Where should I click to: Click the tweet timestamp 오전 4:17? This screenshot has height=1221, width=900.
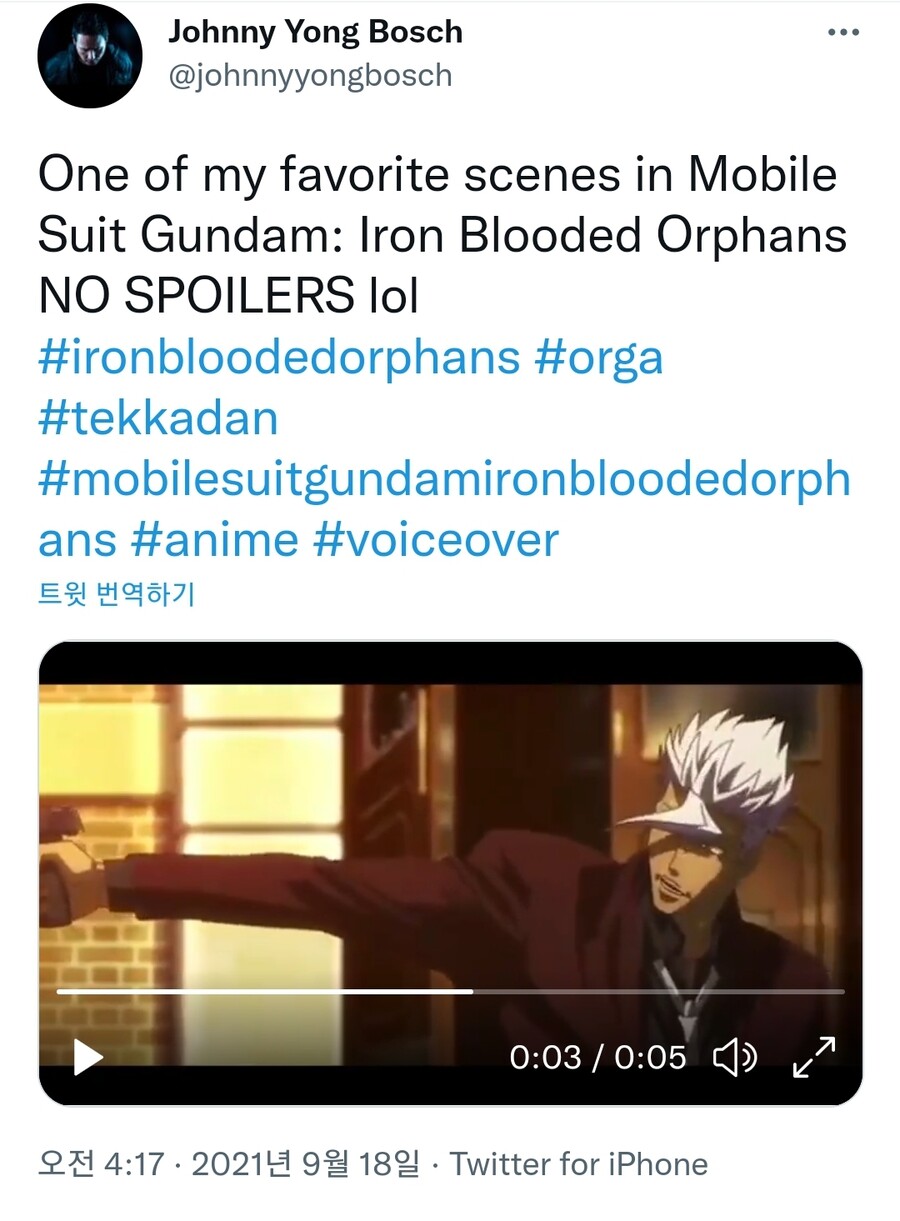pos(98,1164)
